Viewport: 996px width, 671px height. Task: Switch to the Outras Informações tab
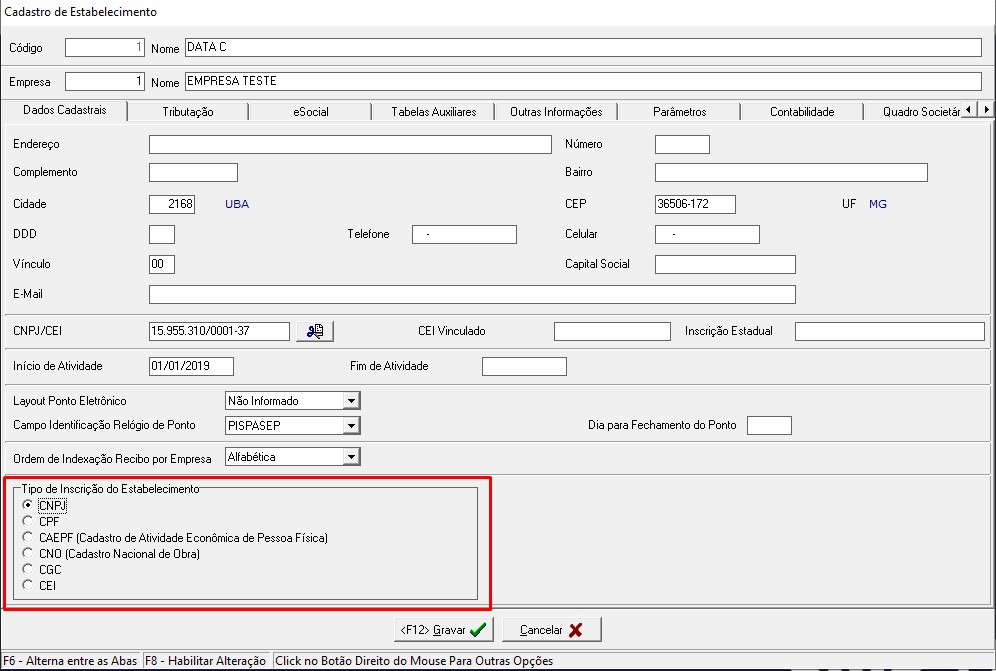tap(556, 112)
